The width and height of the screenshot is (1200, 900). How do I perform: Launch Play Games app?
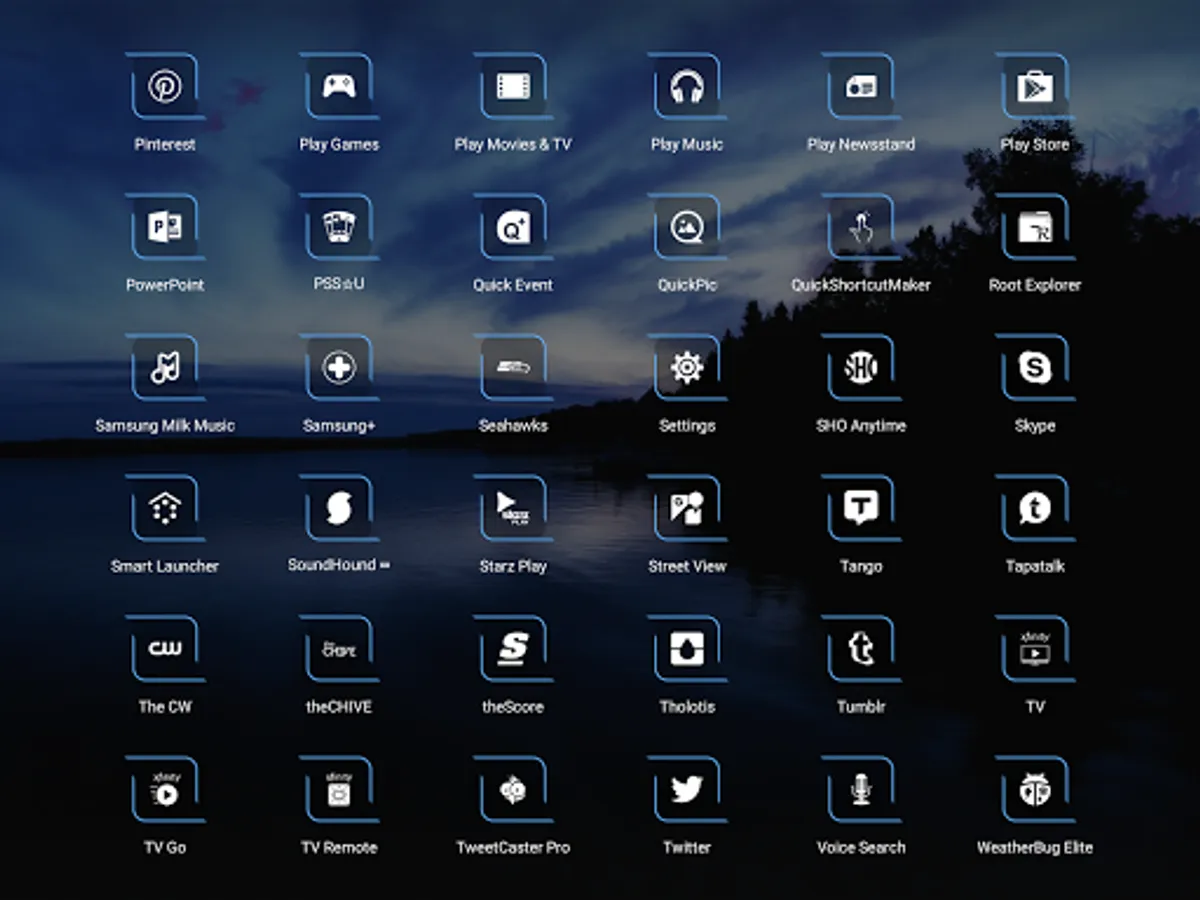339,87
